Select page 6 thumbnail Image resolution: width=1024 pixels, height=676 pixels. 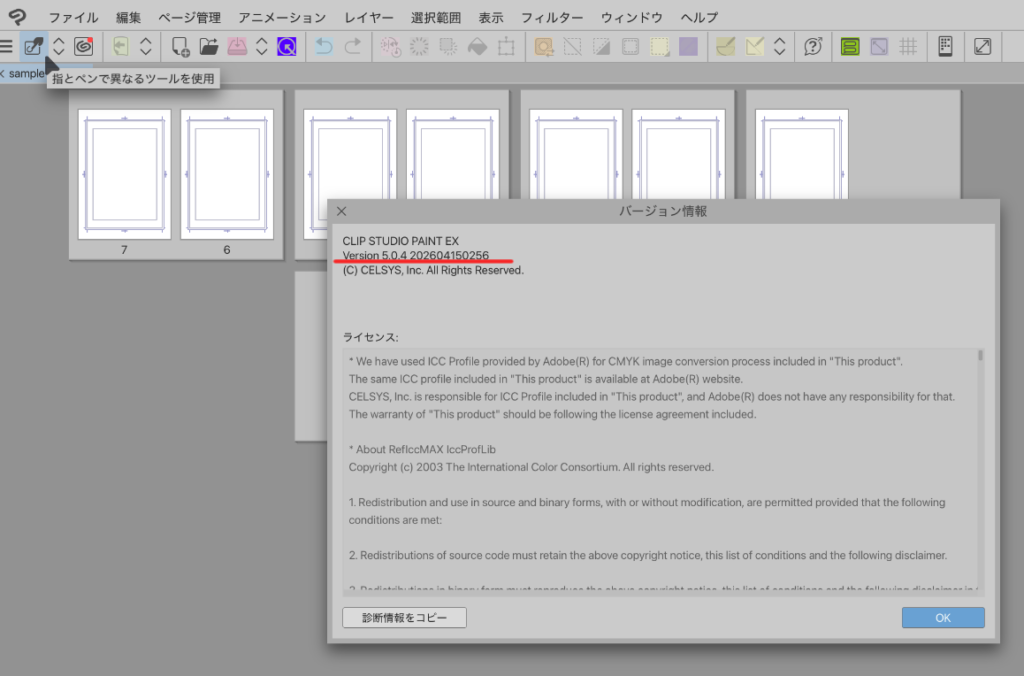(227, 174)
